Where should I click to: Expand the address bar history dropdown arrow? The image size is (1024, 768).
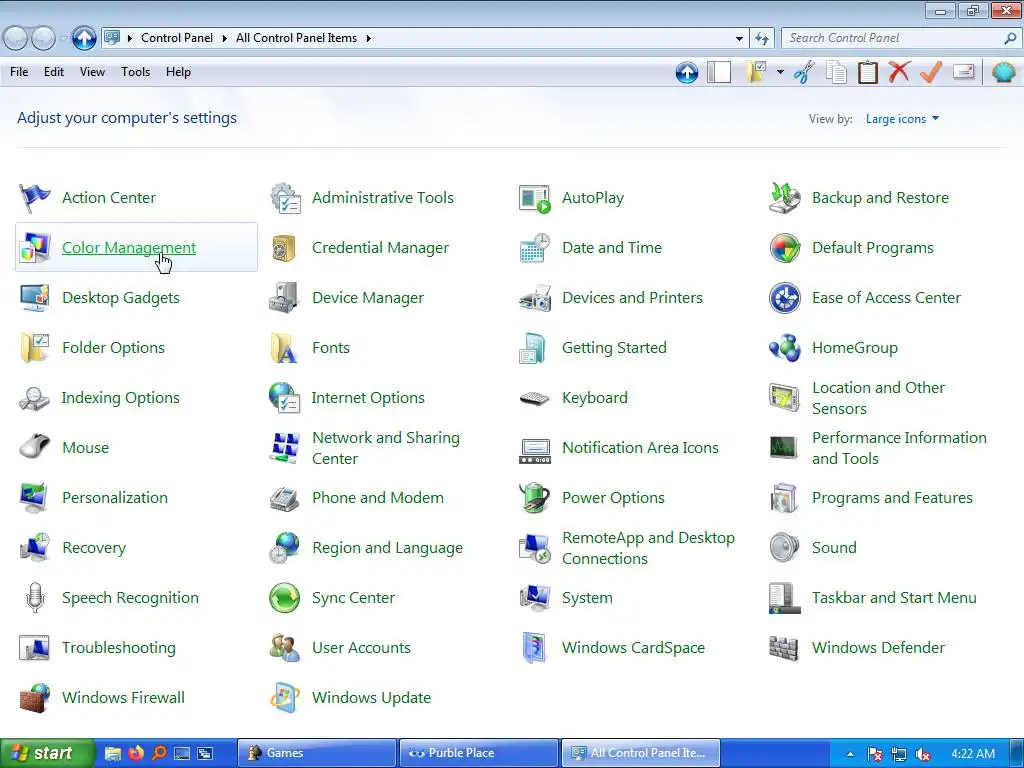pos(739,39)
